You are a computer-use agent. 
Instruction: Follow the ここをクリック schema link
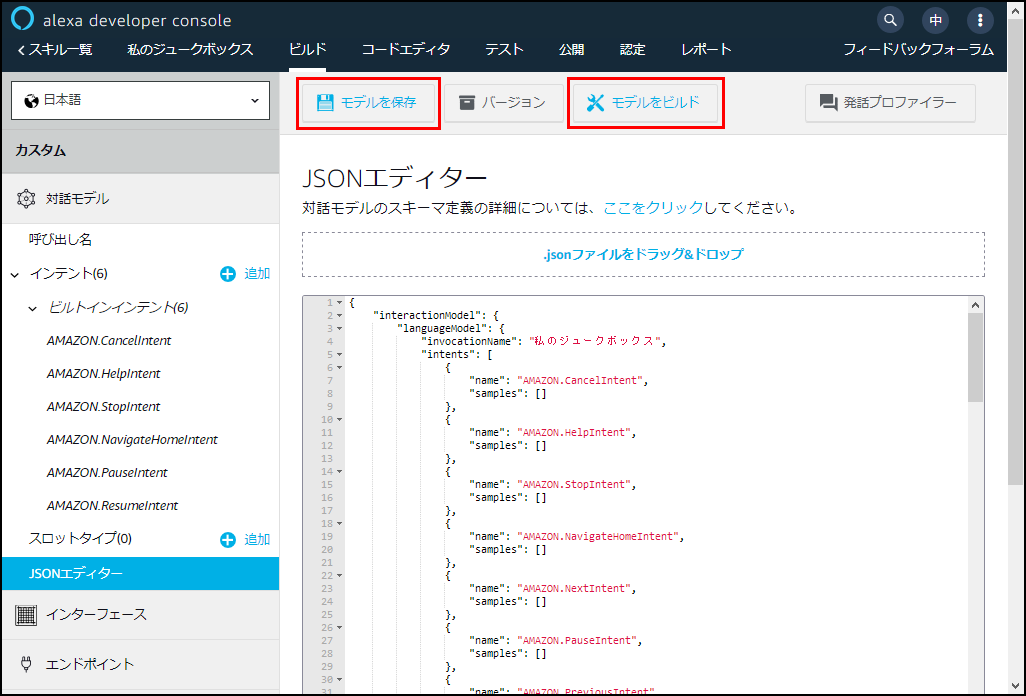(x=653, y=209)
